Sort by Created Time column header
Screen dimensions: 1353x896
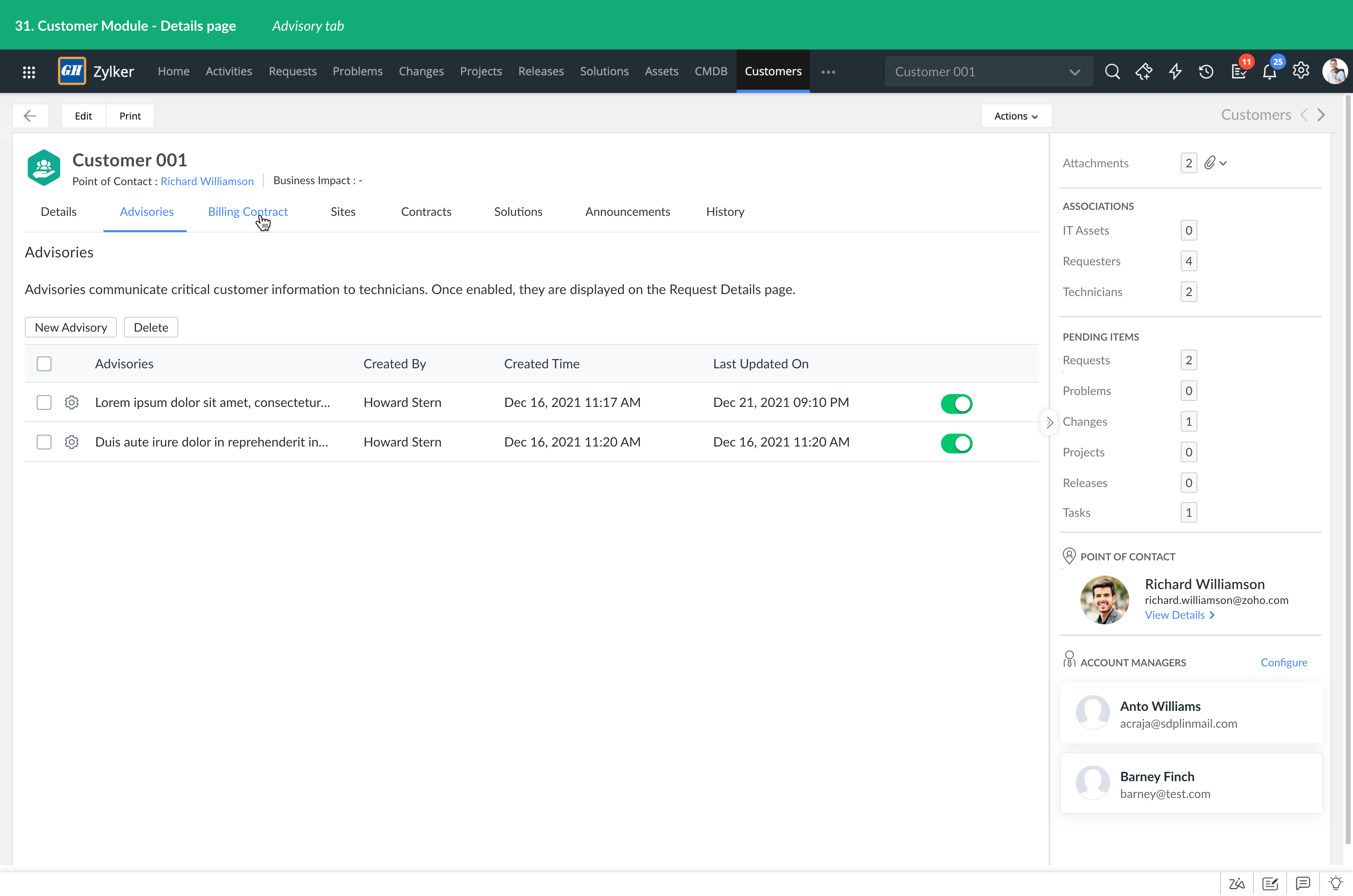[541, 364]
